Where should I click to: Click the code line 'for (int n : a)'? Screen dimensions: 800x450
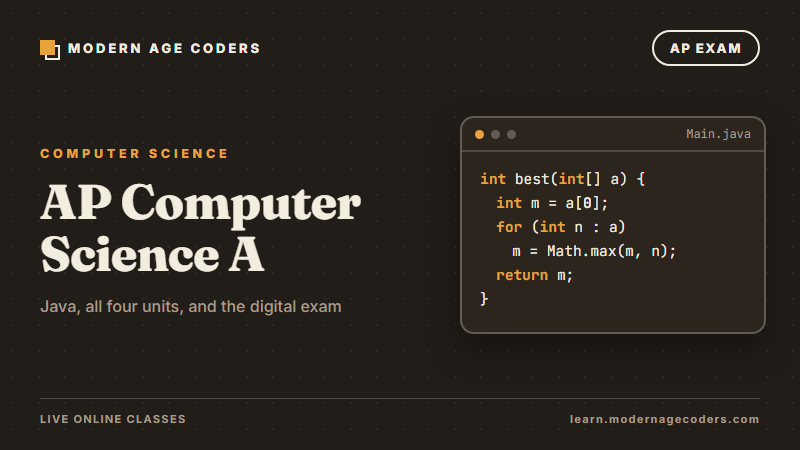[x=561, y=227]
